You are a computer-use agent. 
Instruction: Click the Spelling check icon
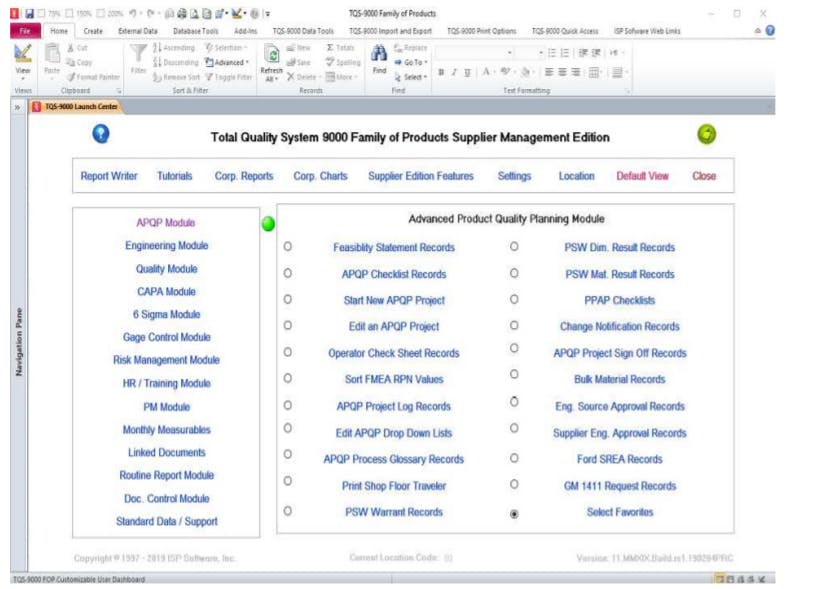(330, 62)
